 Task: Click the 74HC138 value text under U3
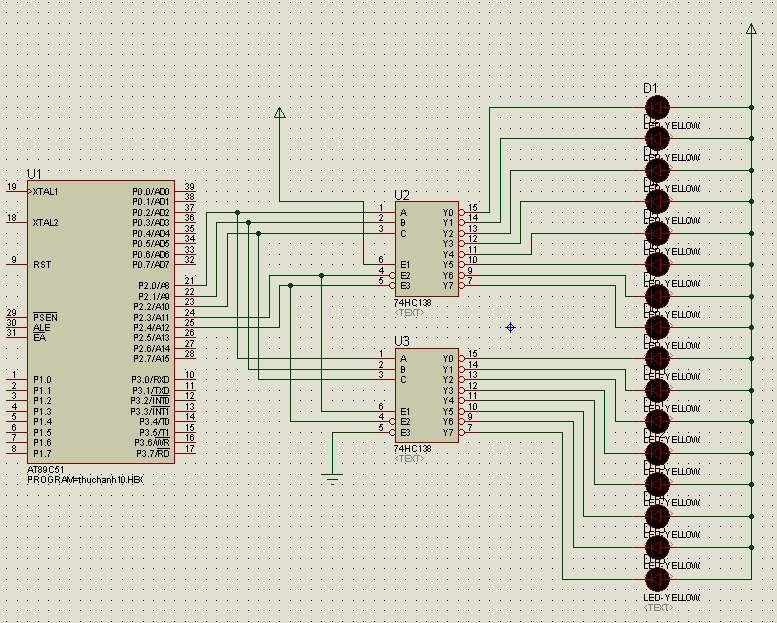point(413,449)
